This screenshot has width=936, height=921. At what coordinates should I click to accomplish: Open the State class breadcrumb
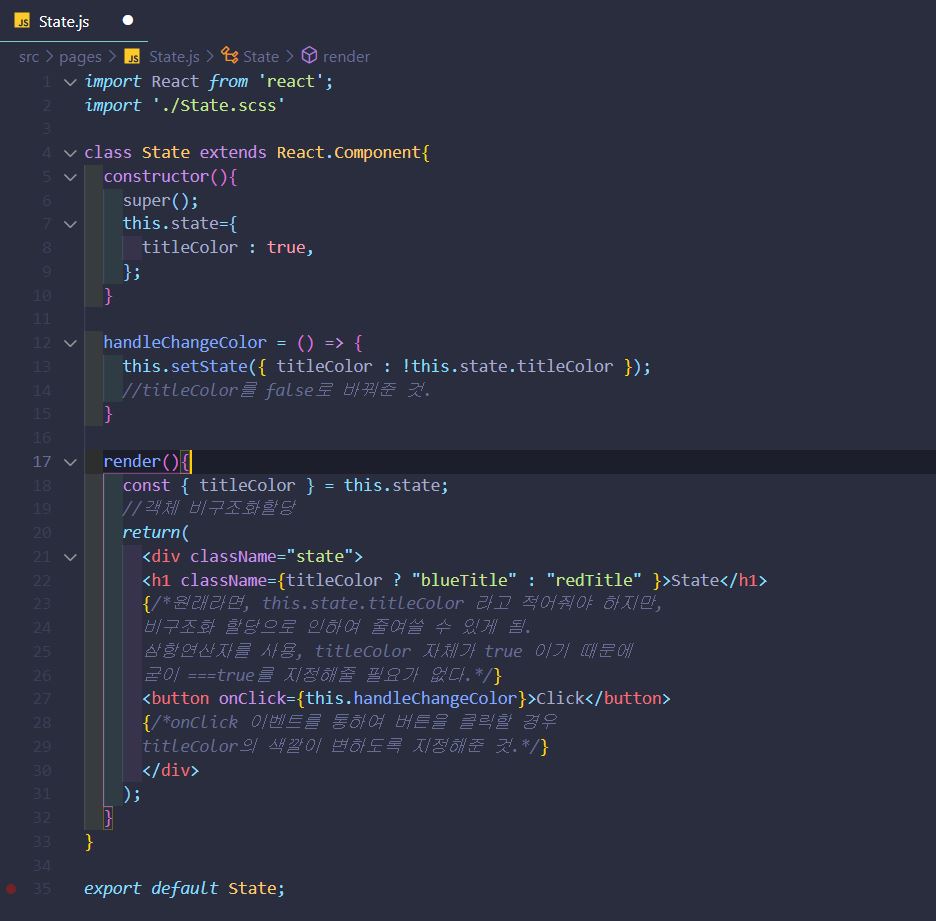(x=261, y=57)
